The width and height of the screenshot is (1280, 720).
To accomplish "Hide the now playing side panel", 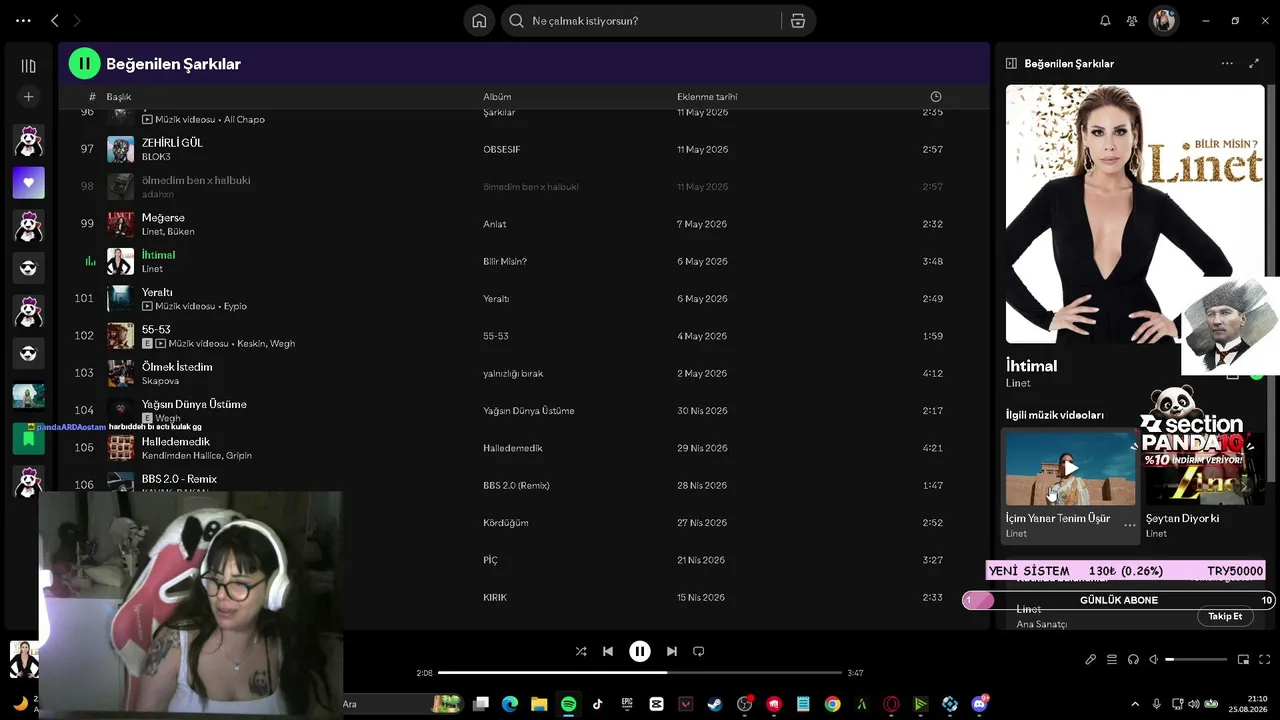I will pos(1011,63).
